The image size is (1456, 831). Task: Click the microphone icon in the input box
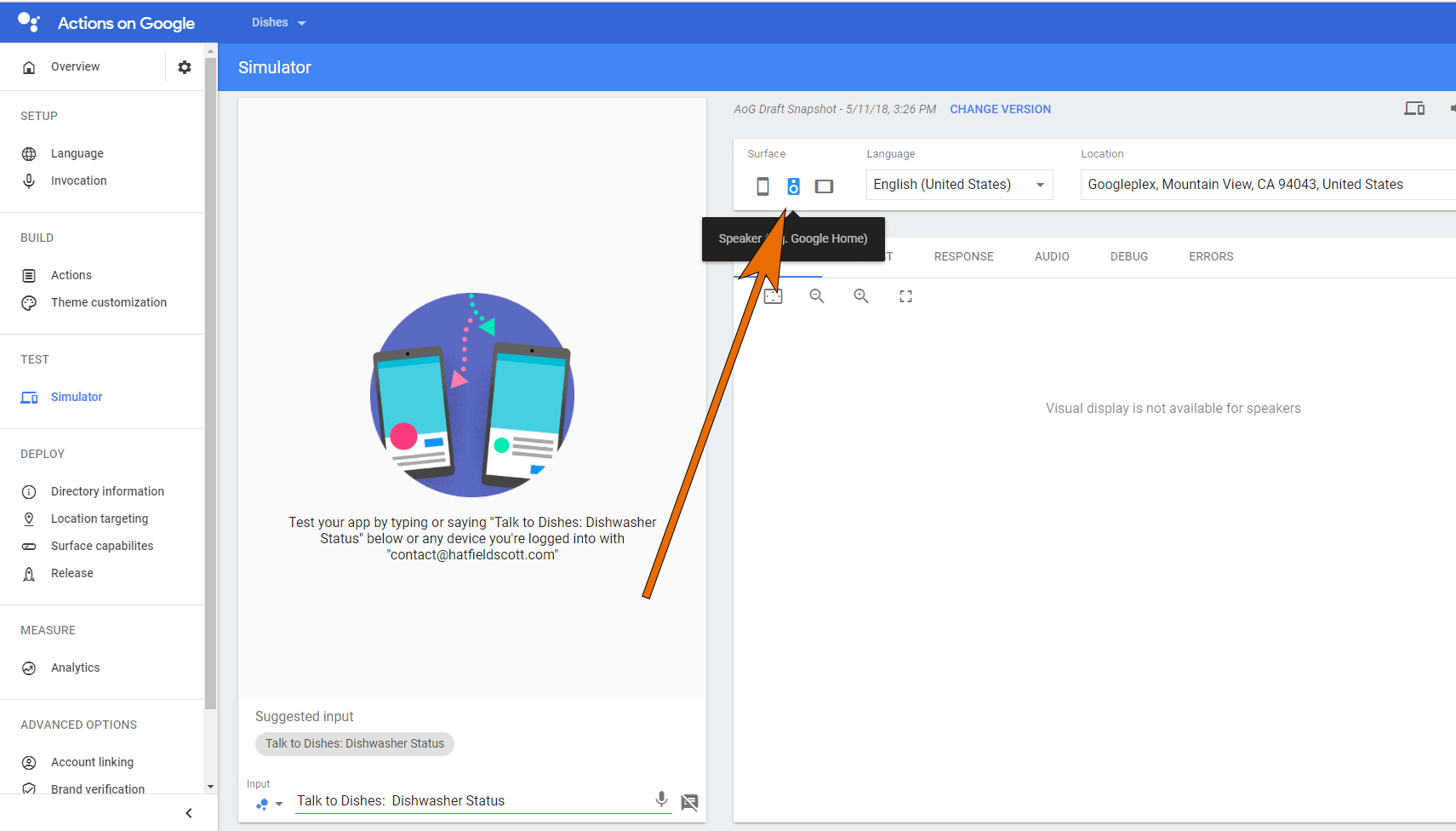(661, 799)
